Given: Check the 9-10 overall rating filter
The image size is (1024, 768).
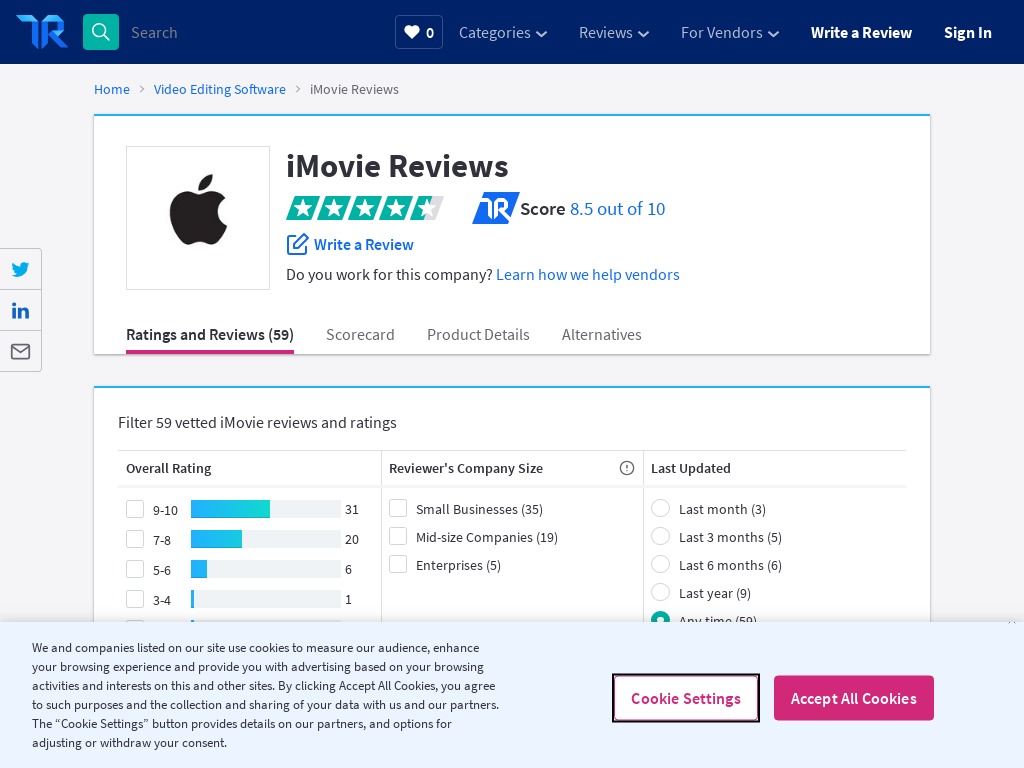Looking at the screenshot, I should tap(135, 509).
